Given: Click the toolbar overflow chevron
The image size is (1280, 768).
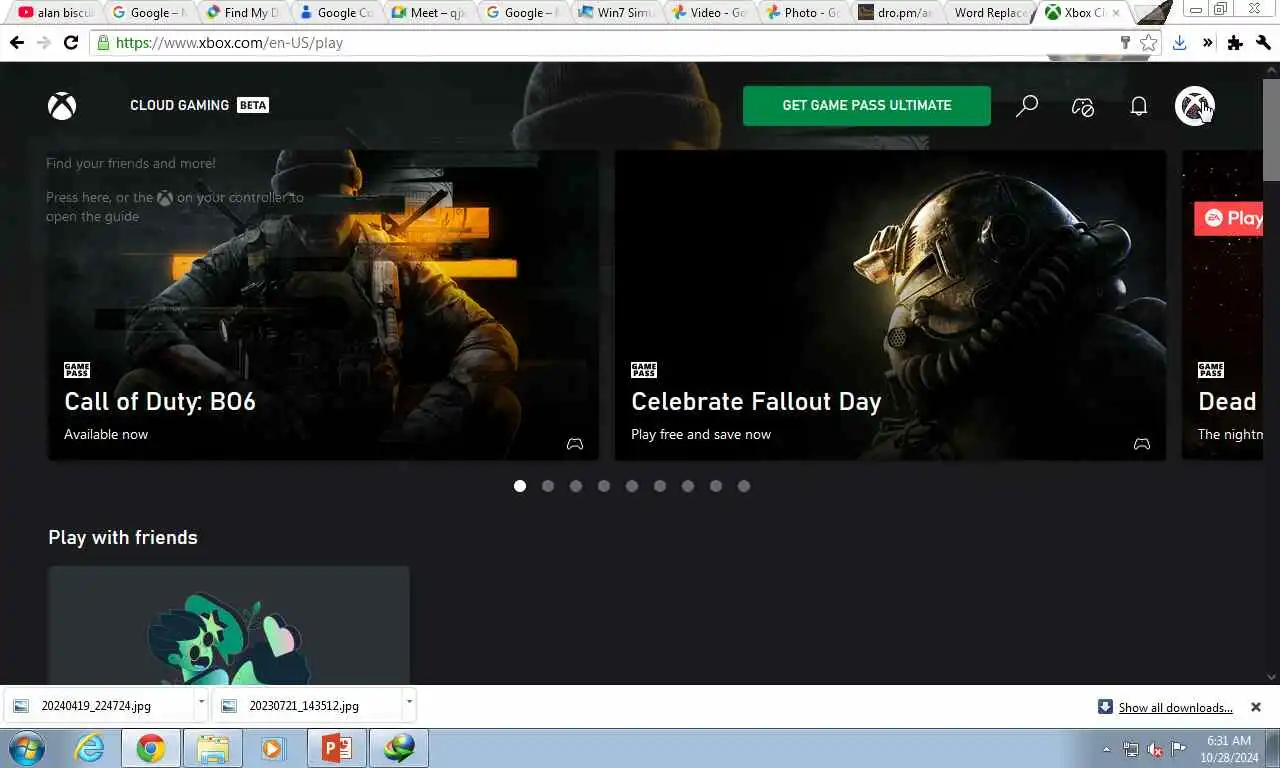Looking at the screenshot, I should pos(1208,43).
